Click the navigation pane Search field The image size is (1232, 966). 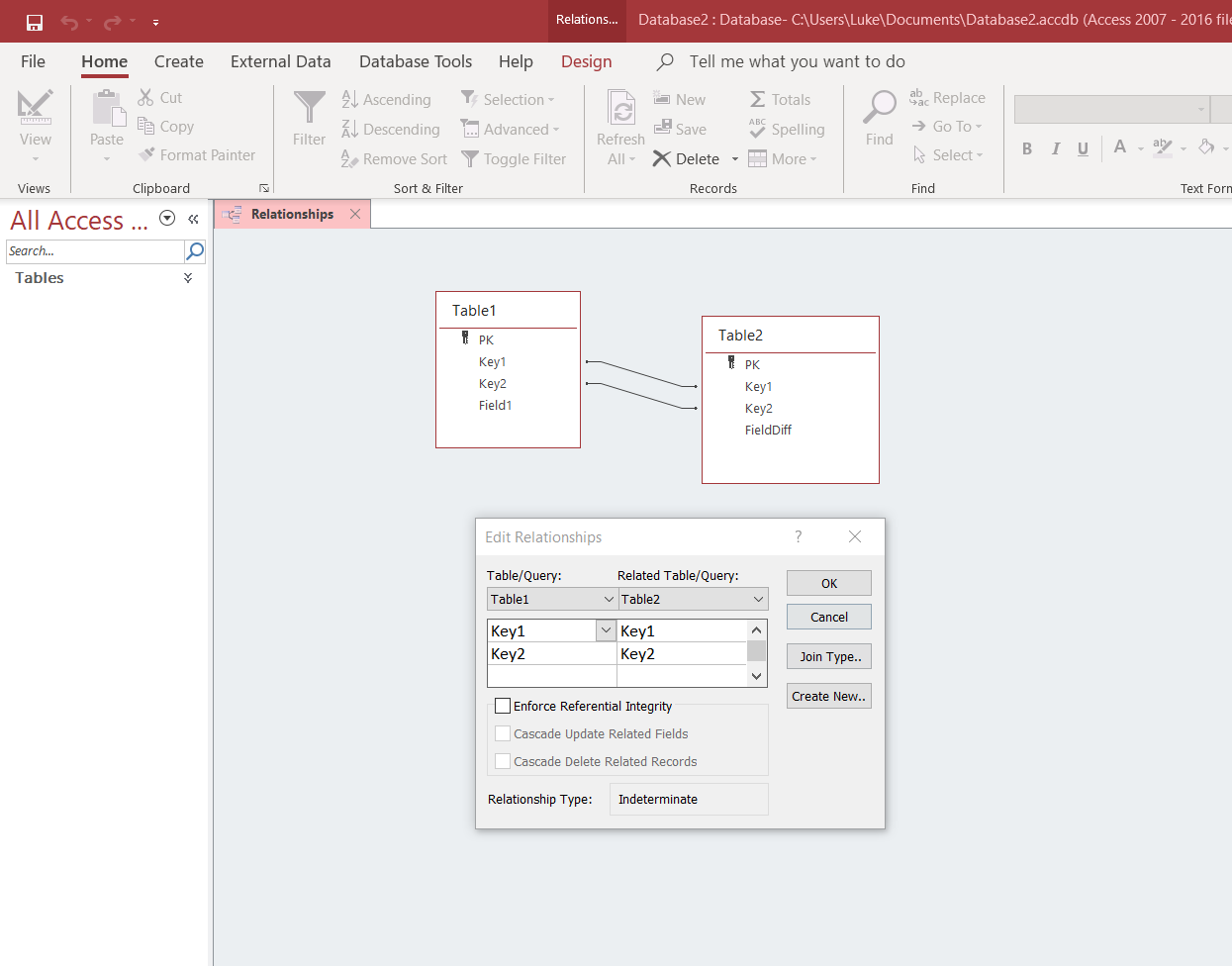pos(94,251)
